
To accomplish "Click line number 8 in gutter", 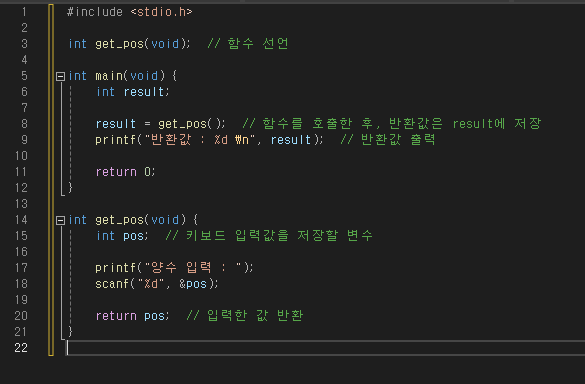I will 24,124.
